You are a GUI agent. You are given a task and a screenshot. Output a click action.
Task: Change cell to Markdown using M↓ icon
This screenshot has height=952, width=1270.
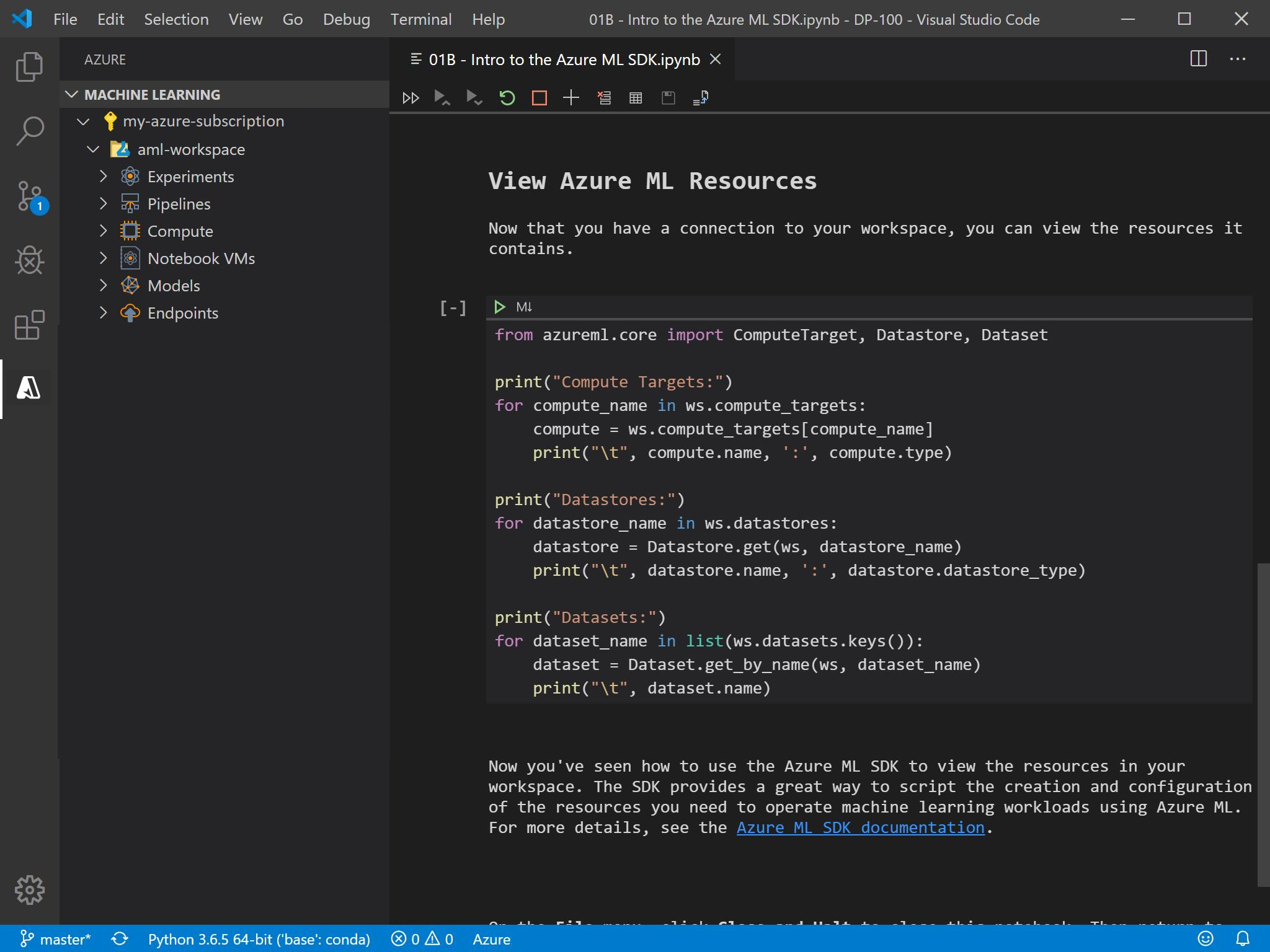point(524,307)
